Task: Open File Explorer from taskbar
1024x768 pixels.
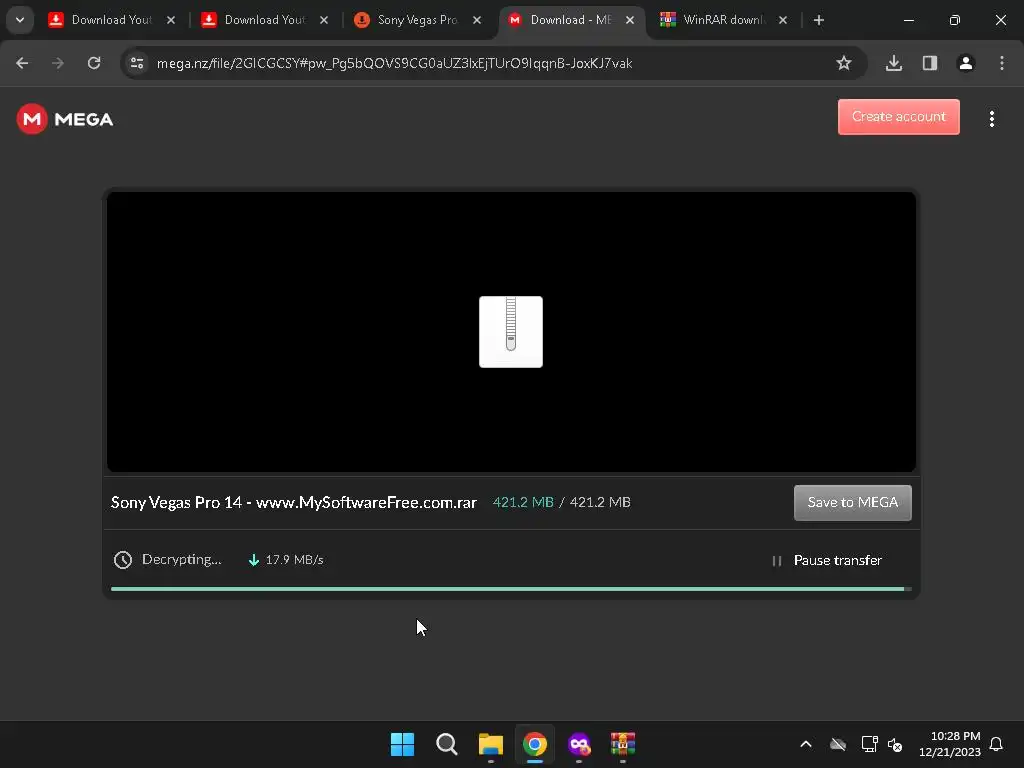Action: (x=490, y=744)
